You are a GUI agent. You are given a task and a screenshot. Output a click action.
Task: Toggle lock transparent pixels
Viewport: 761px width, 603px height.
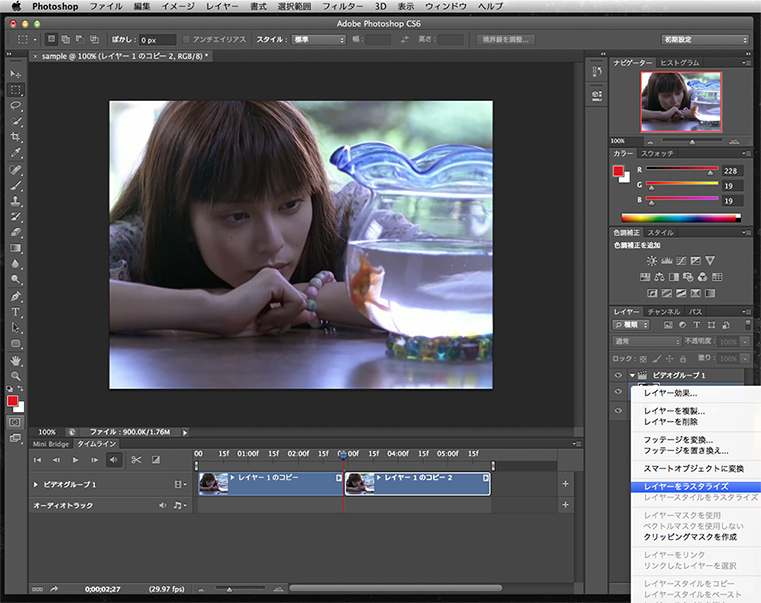click(643, 359)
